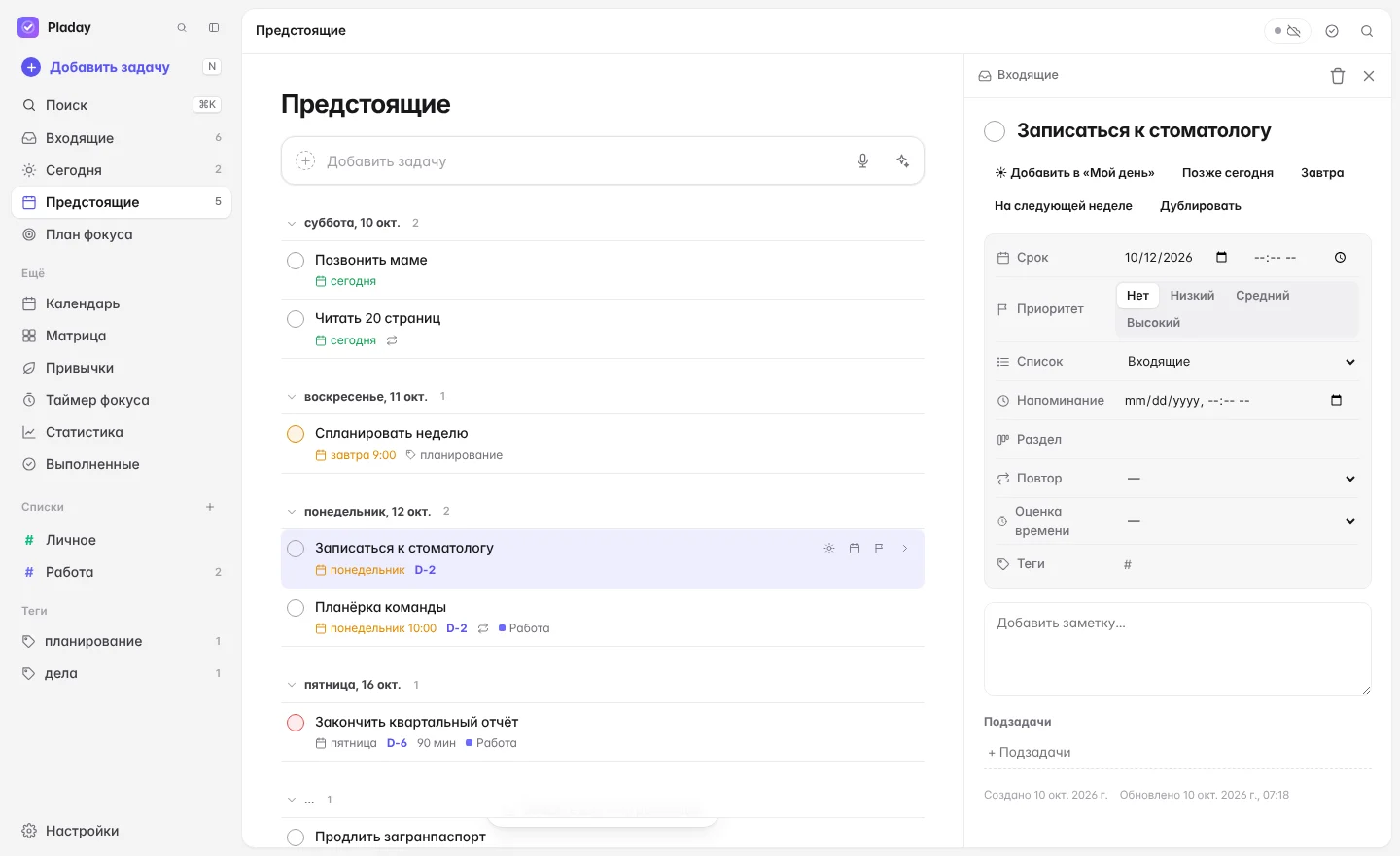Screen dimensions: 1400x856
Task: Click the completed checkmark icon in top bar
Action: coord(1332,31)
